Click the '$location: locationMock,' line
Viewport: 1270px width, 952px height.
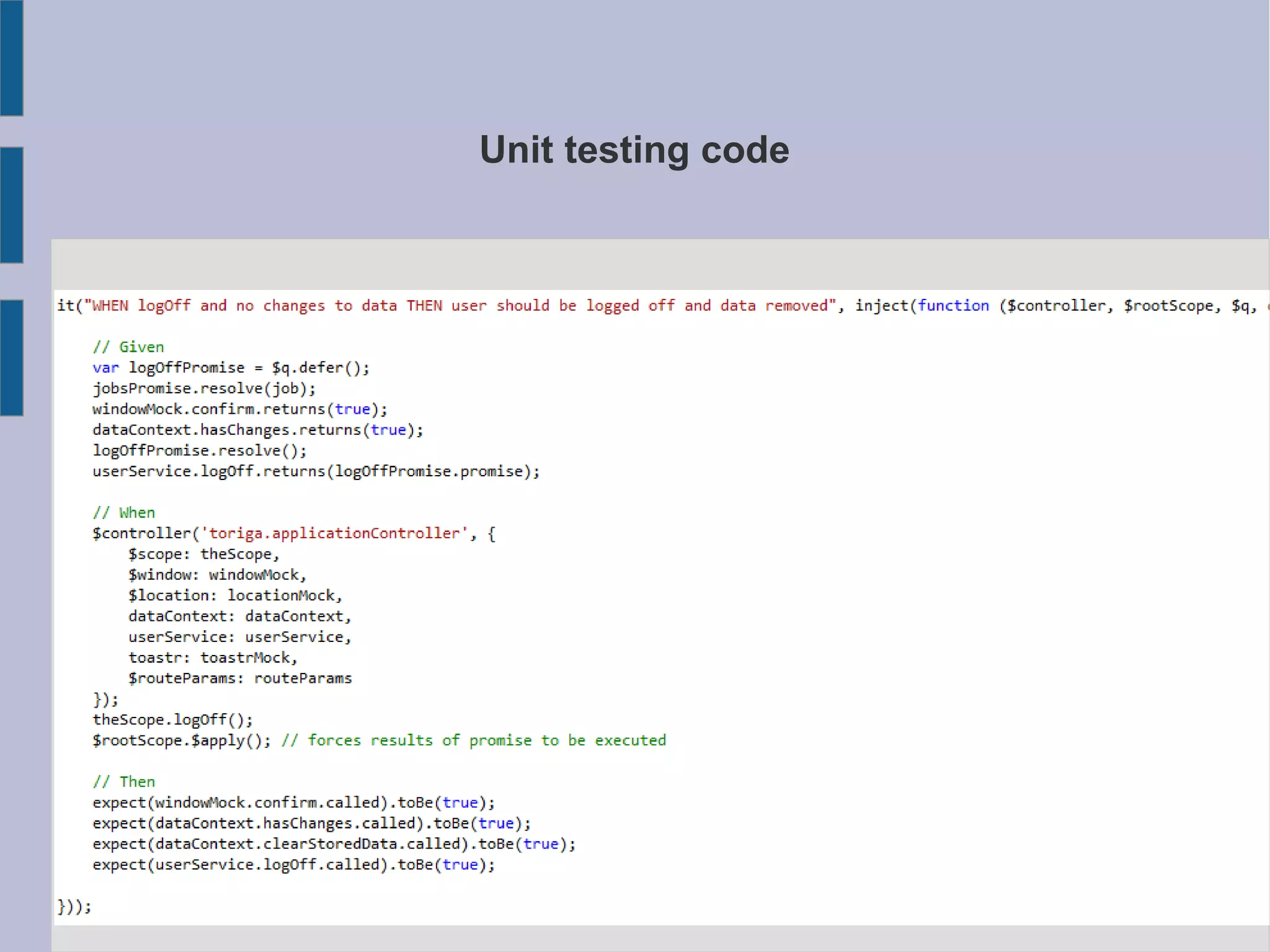236,595
